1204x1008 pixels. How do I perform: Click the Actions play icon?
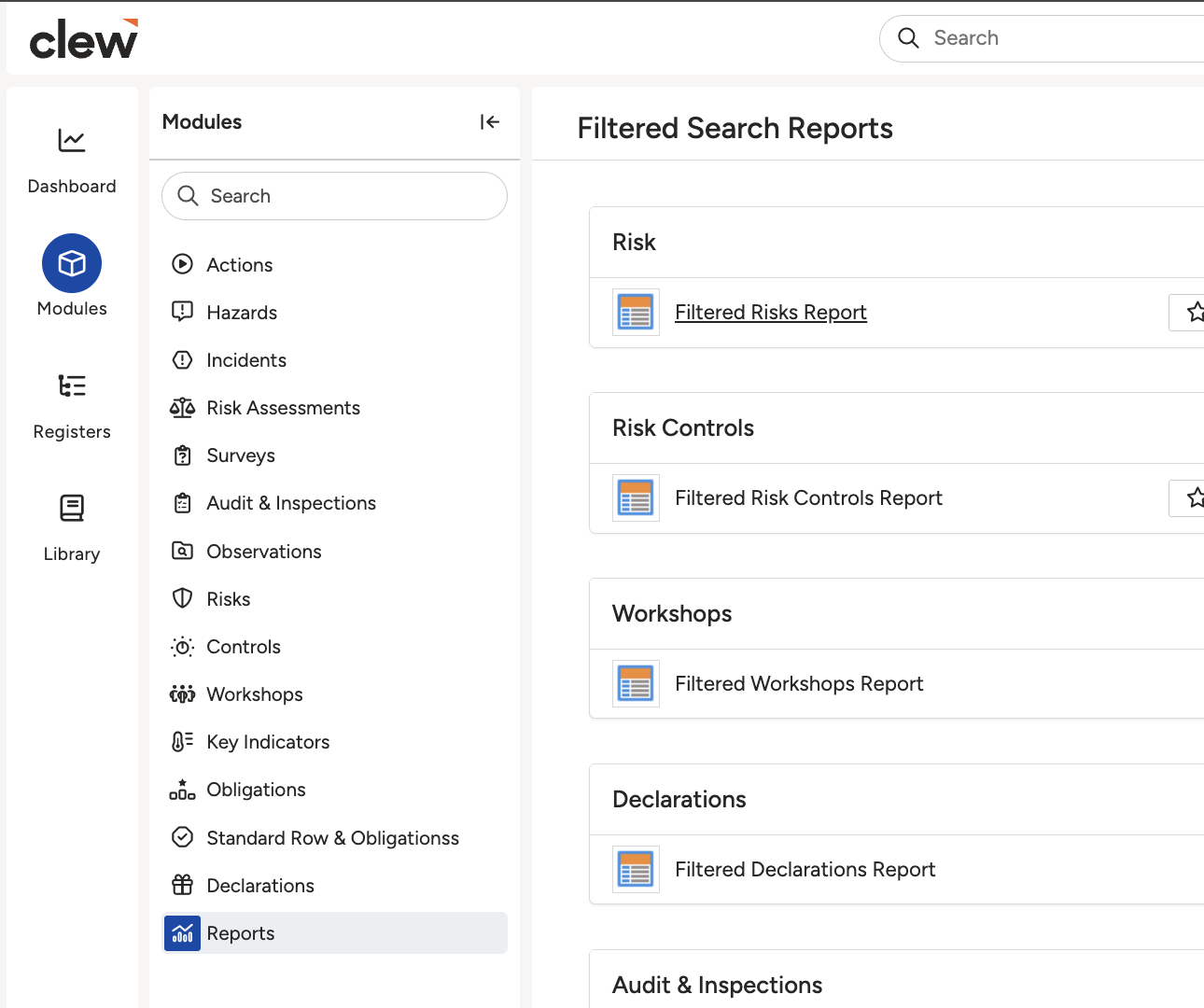183,264
